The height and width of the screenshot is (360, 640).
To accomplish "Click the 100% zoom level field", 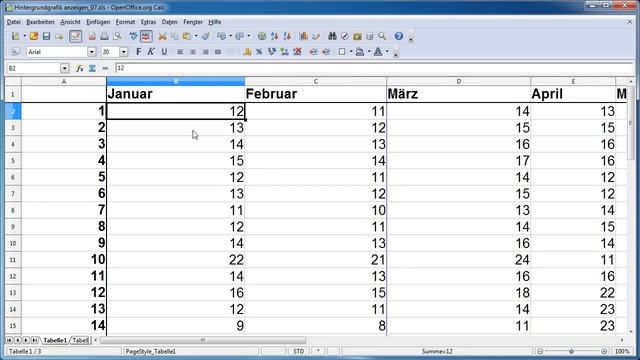I will click(x=622, y=351).
